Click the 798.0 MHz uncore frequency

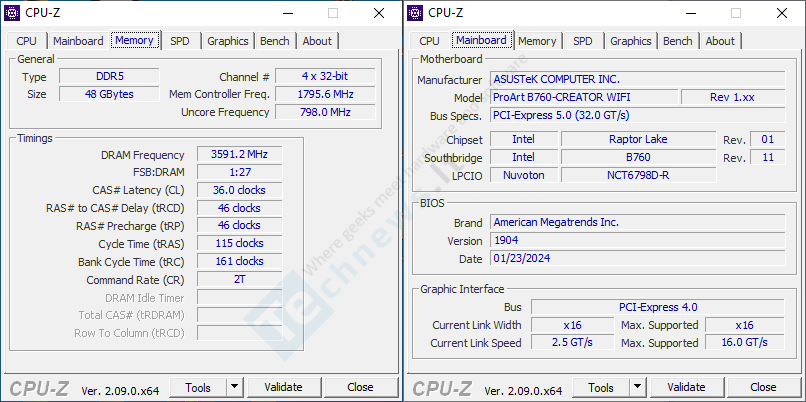(325, 112)
